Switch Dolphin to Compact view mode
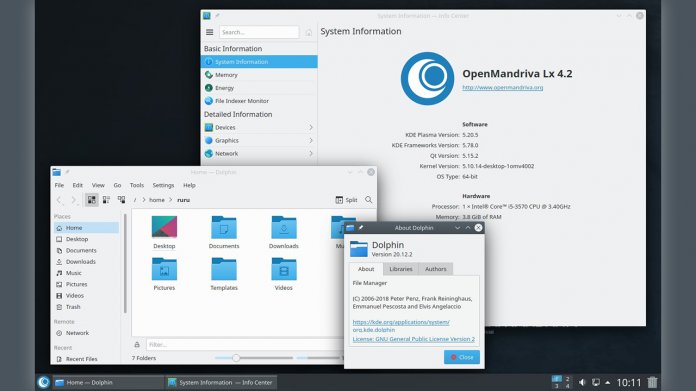This screenshot has height=391, width=696. coord(106,200)
